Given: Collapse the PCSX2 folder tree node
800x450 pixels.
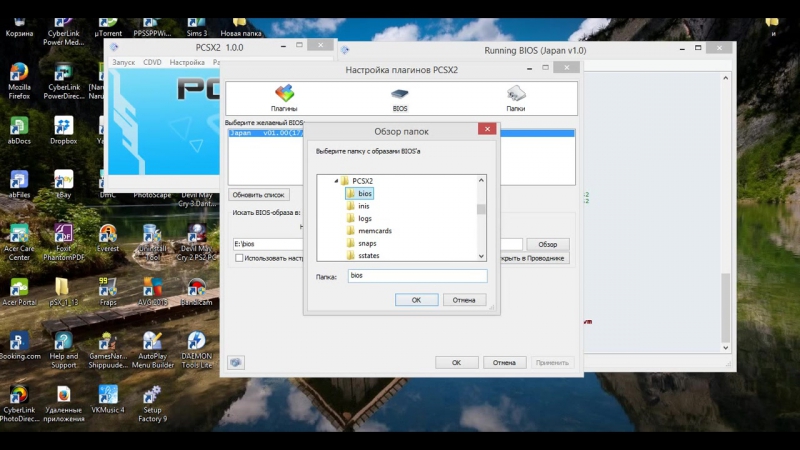Looking at the screenshot, I should point(337,181).
